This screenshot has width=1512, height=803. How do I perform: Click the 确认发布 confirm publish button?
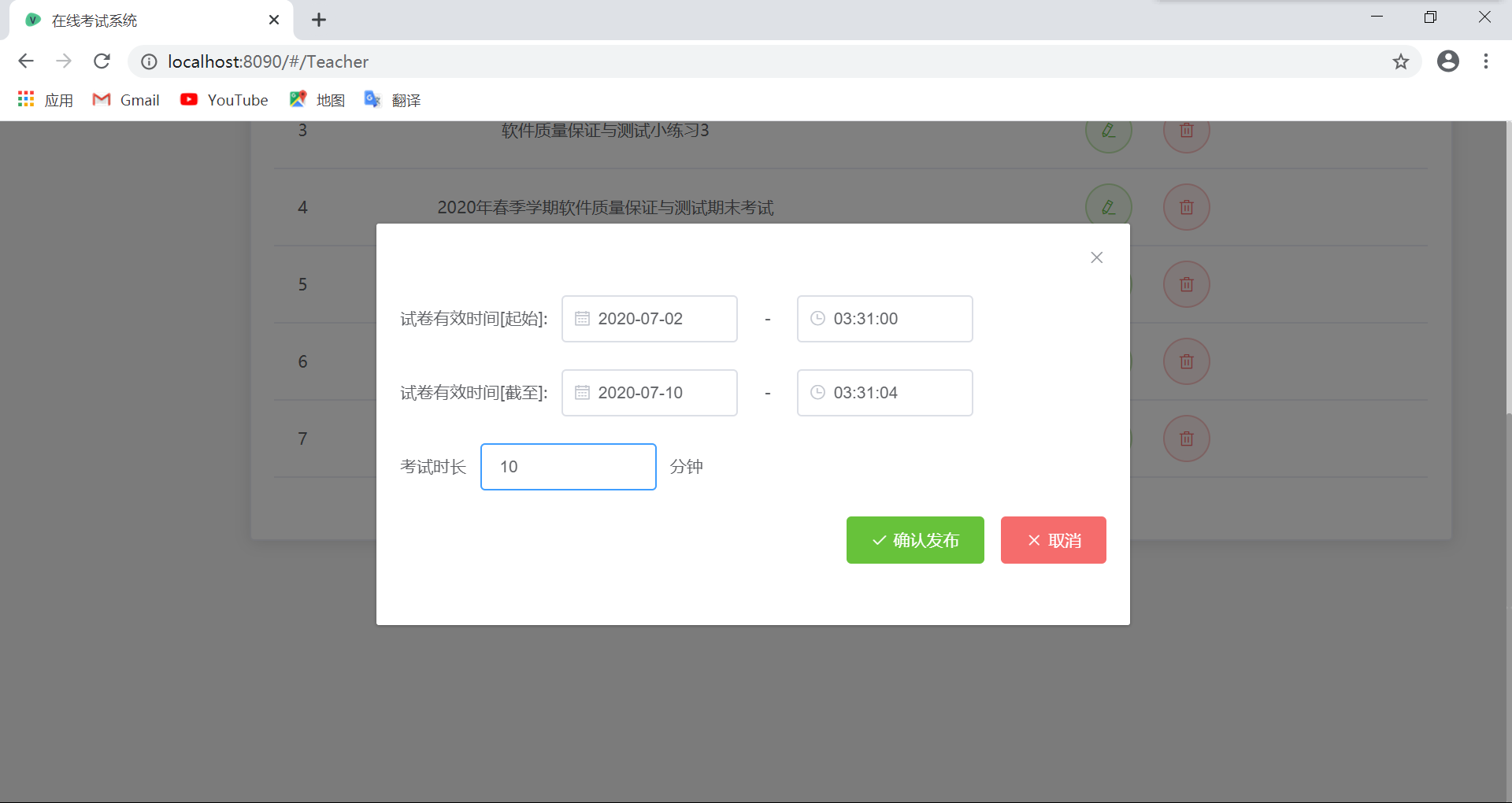coord(915,540)
